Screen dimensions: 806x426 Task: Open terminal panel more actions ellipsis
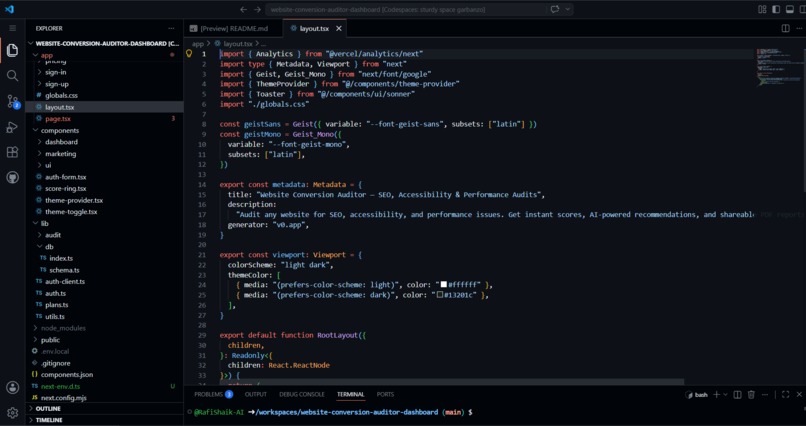point(766,395)
